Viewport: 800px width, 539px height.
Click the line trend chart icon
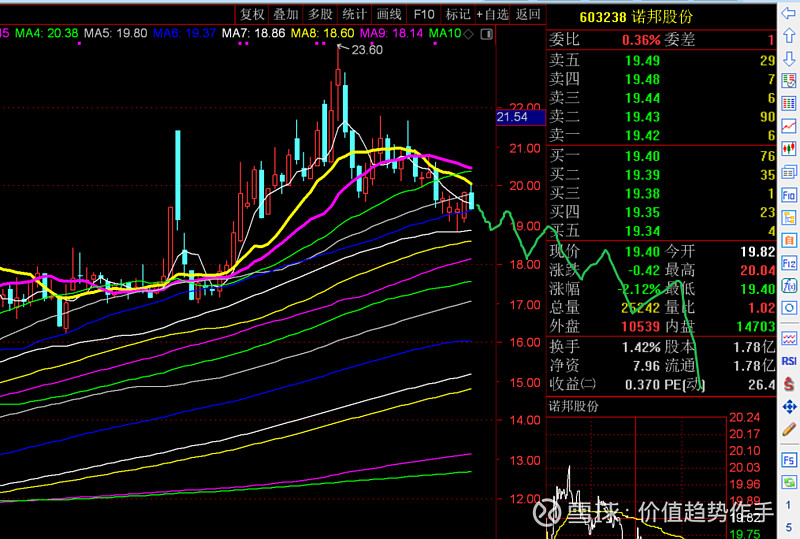(789, 119)
